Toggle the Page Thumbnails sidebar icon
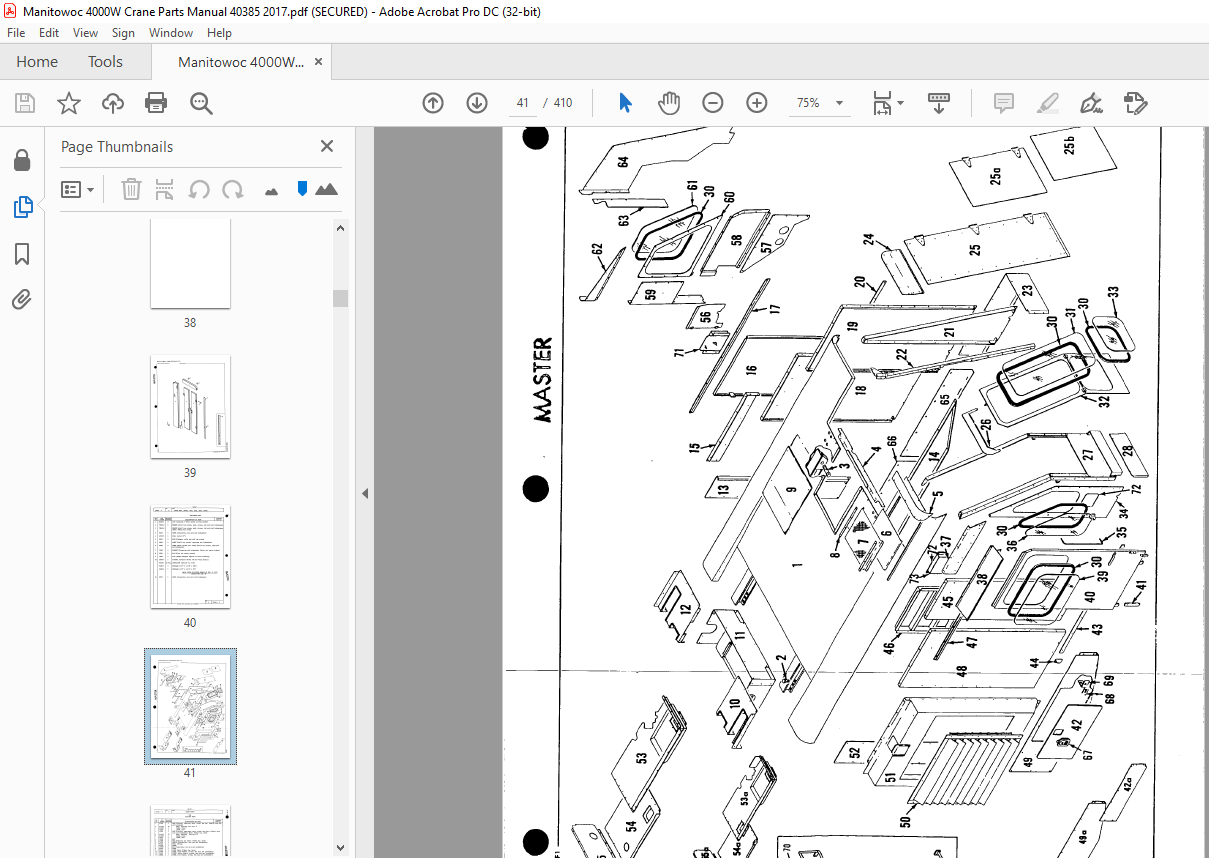Screen dimensions: 1209x858 click(22, 207)
